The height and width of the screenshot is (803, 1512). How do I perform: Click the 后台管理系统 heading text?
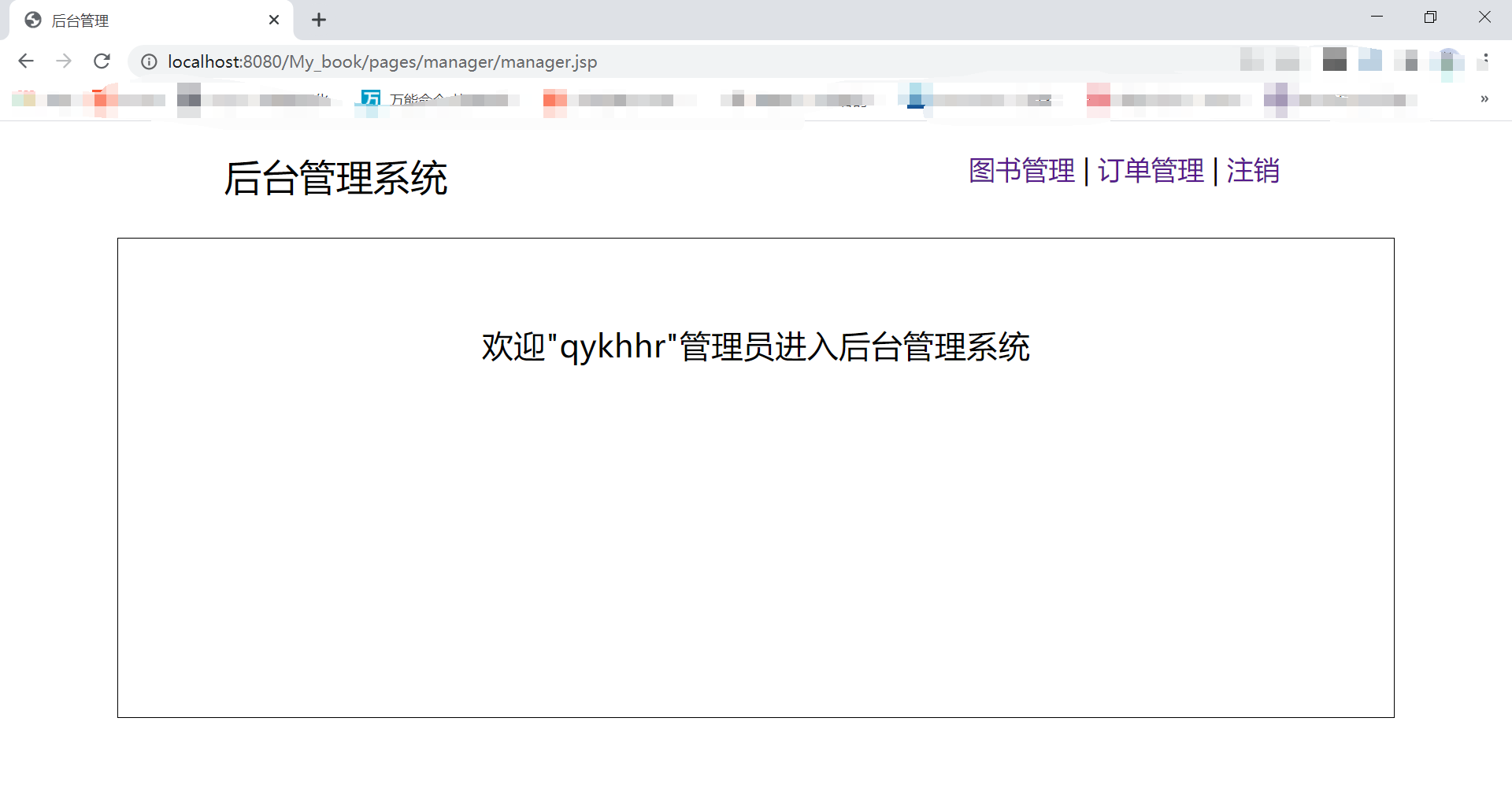335,178
